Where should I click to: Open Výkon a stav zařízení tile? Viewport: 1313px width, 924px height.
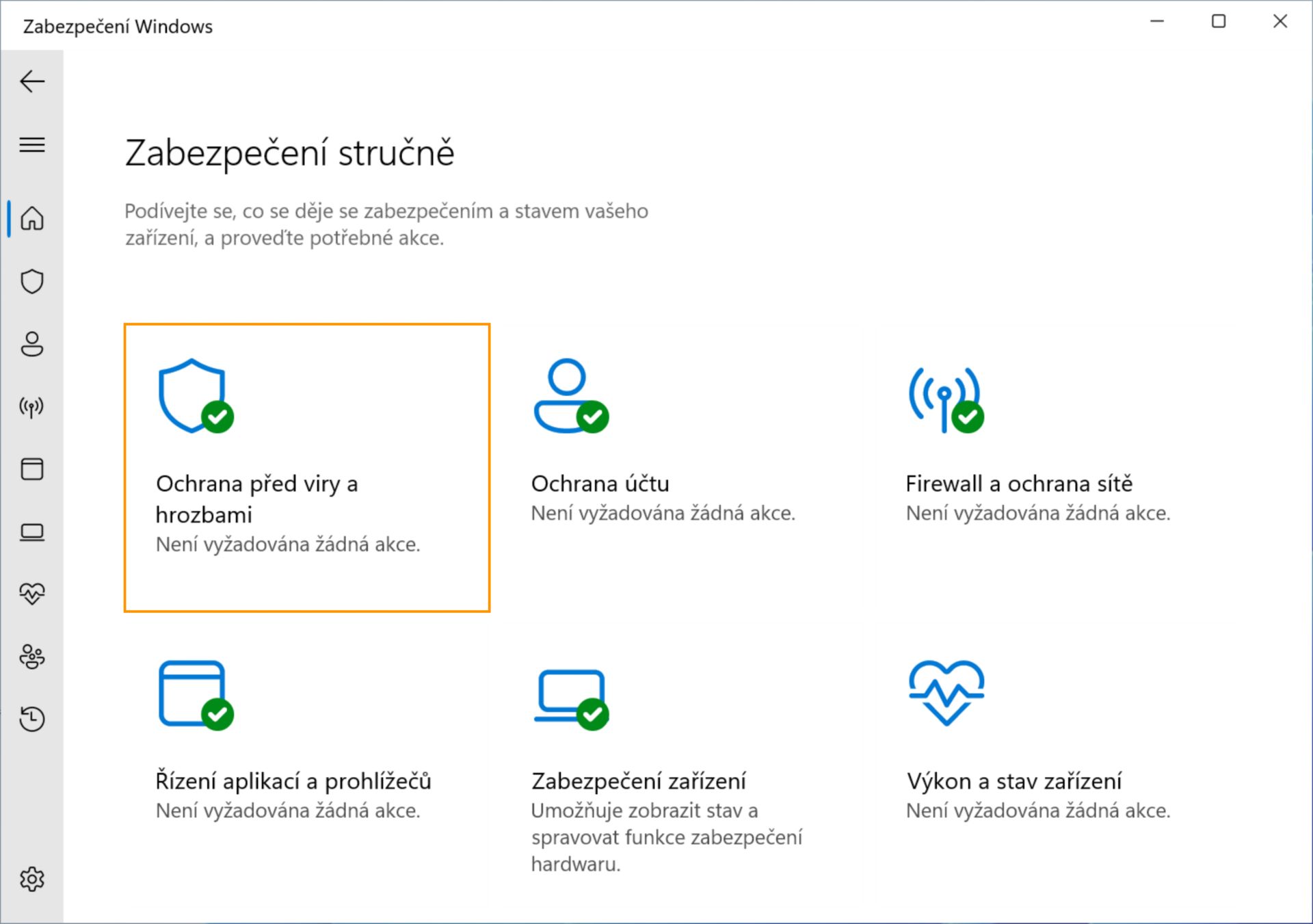click(1057, 765)
